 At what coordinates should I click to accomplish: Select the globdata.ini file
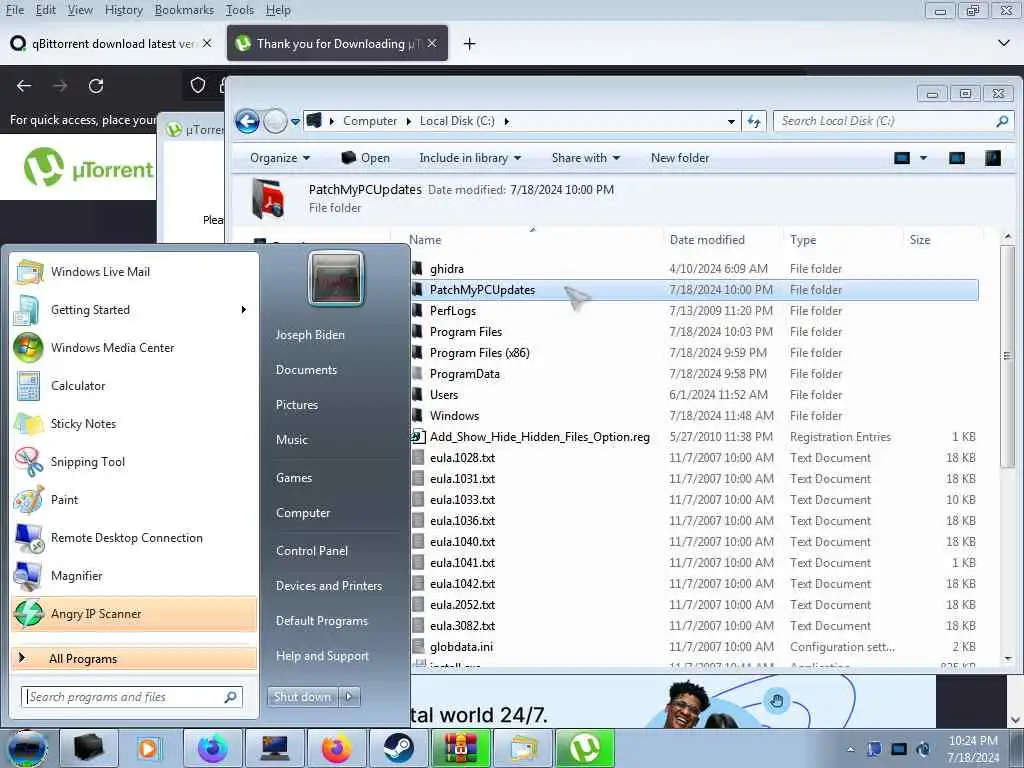461,647
